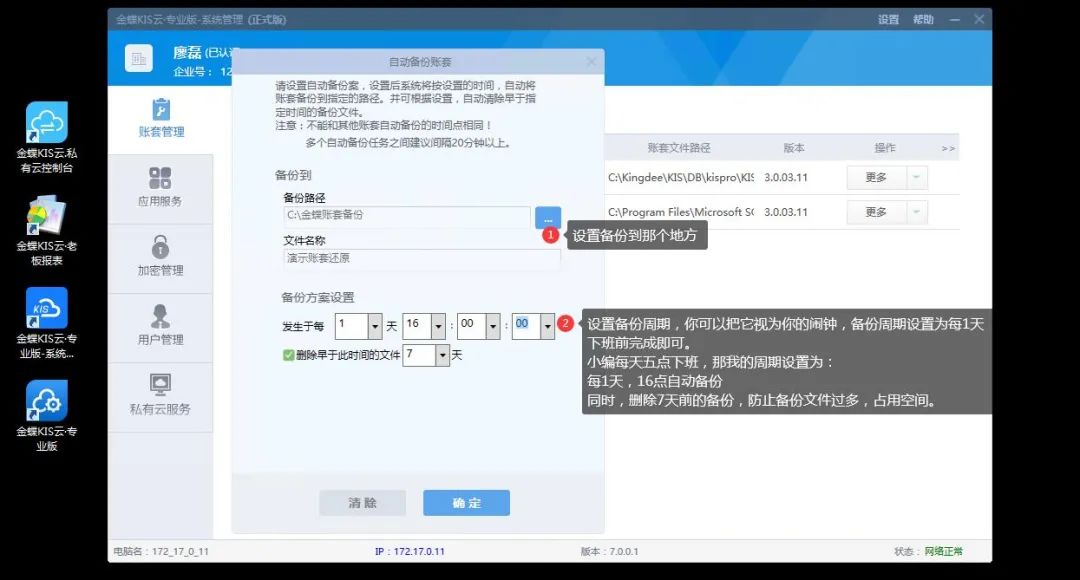
Task: Toggle 删除早于此时间的文件 checkbox
Action: pos(289,355)
